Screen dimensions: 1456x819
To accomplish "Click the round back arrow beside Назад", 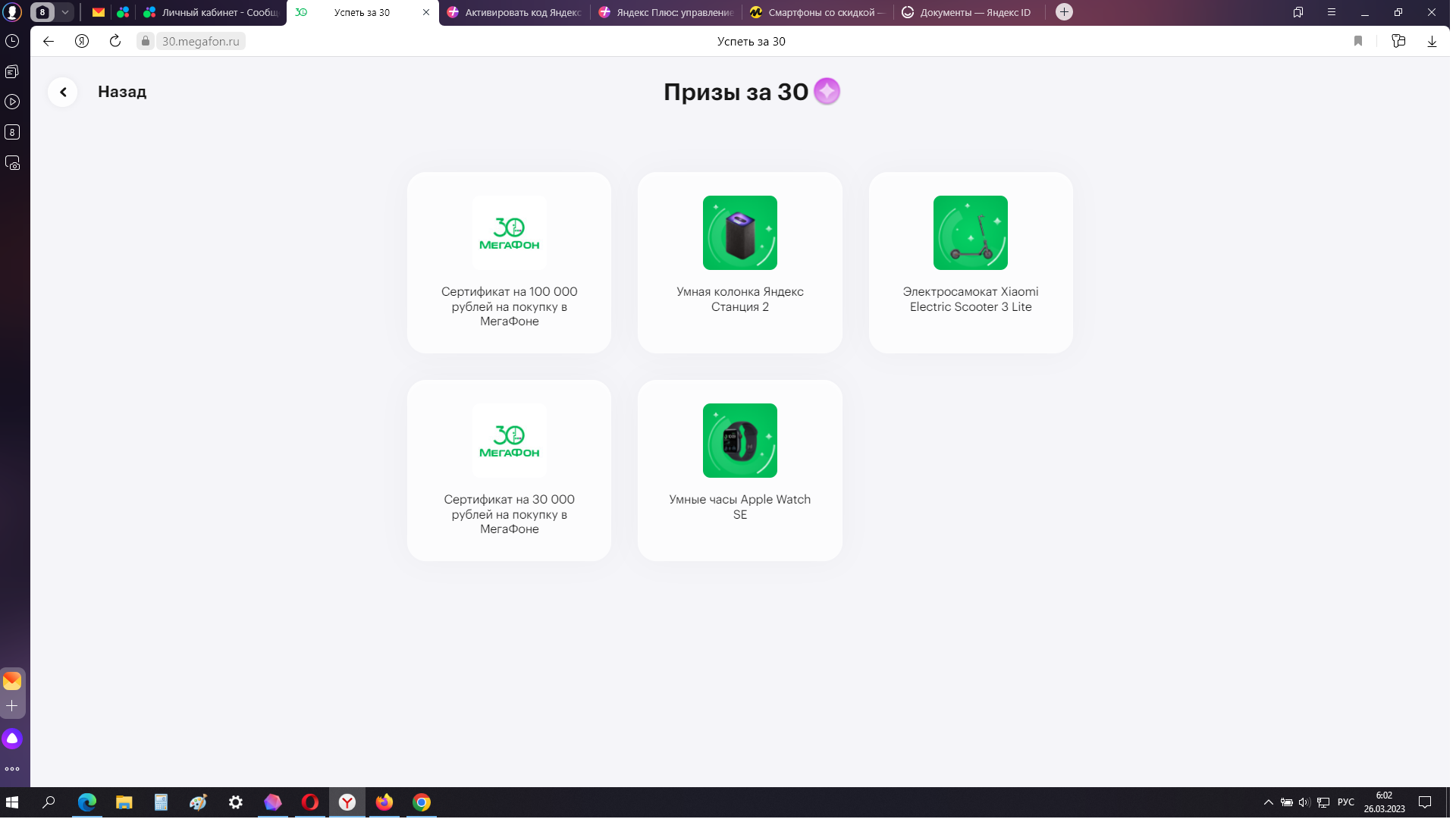I will (x=63, y=92).
